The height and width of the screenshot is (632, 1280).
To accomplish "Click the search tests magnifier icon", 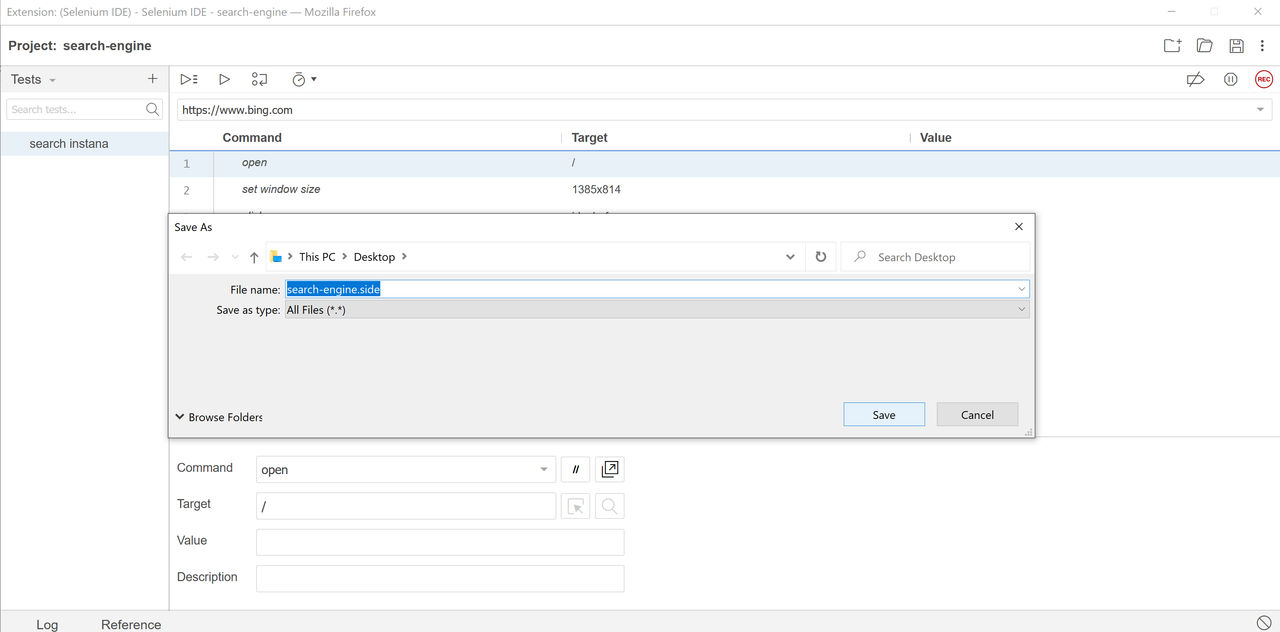I will [153, 109].
